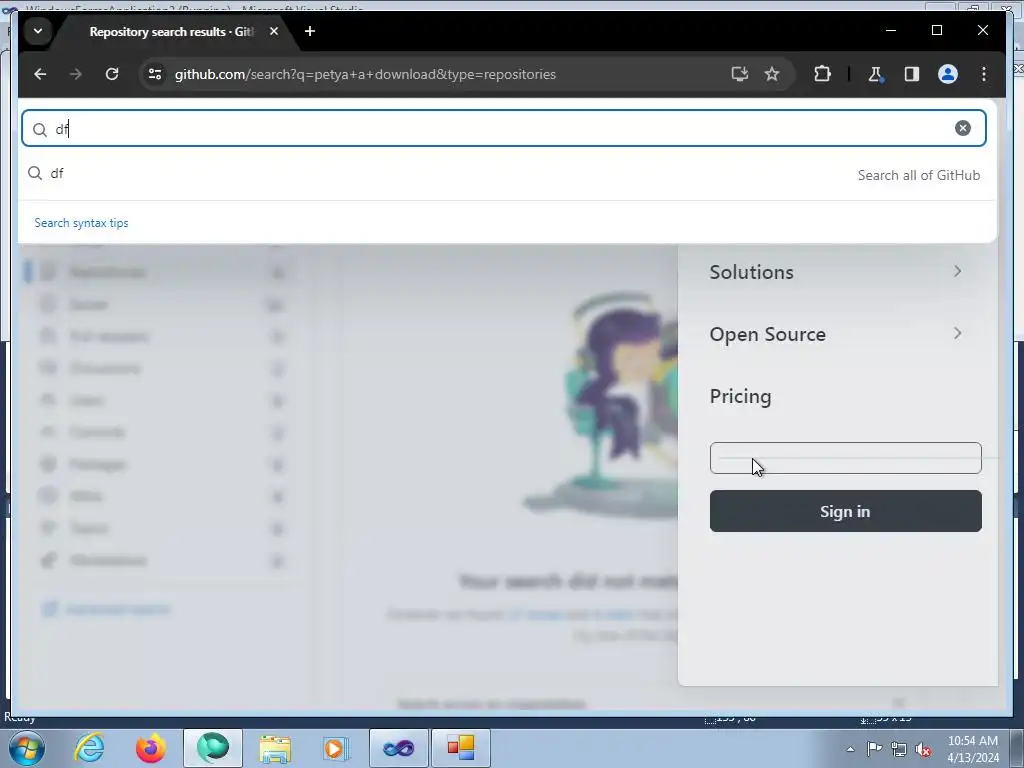The width and height of the screenshot is (1024, 768).
Task: Reload the GitHub search page
Action: pyautogui.click(x=112, y=74)
